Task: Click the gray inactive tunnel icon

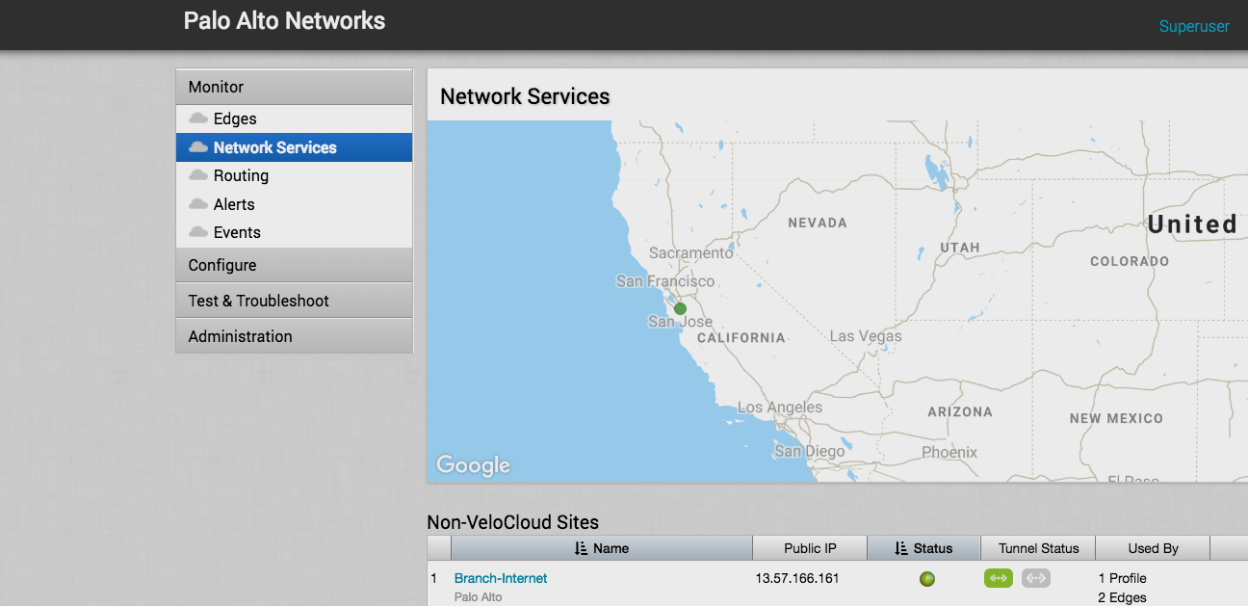Action: coord(1036,578)
